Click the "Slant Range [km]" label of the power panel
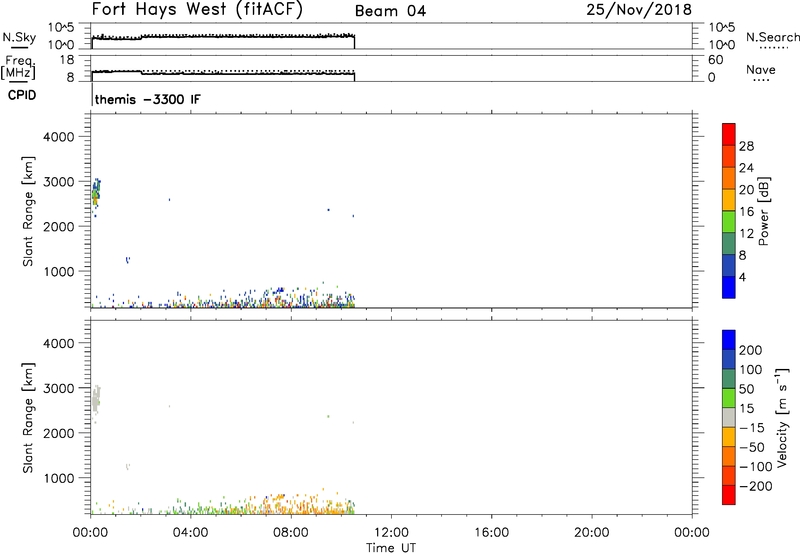 [28, 211]
